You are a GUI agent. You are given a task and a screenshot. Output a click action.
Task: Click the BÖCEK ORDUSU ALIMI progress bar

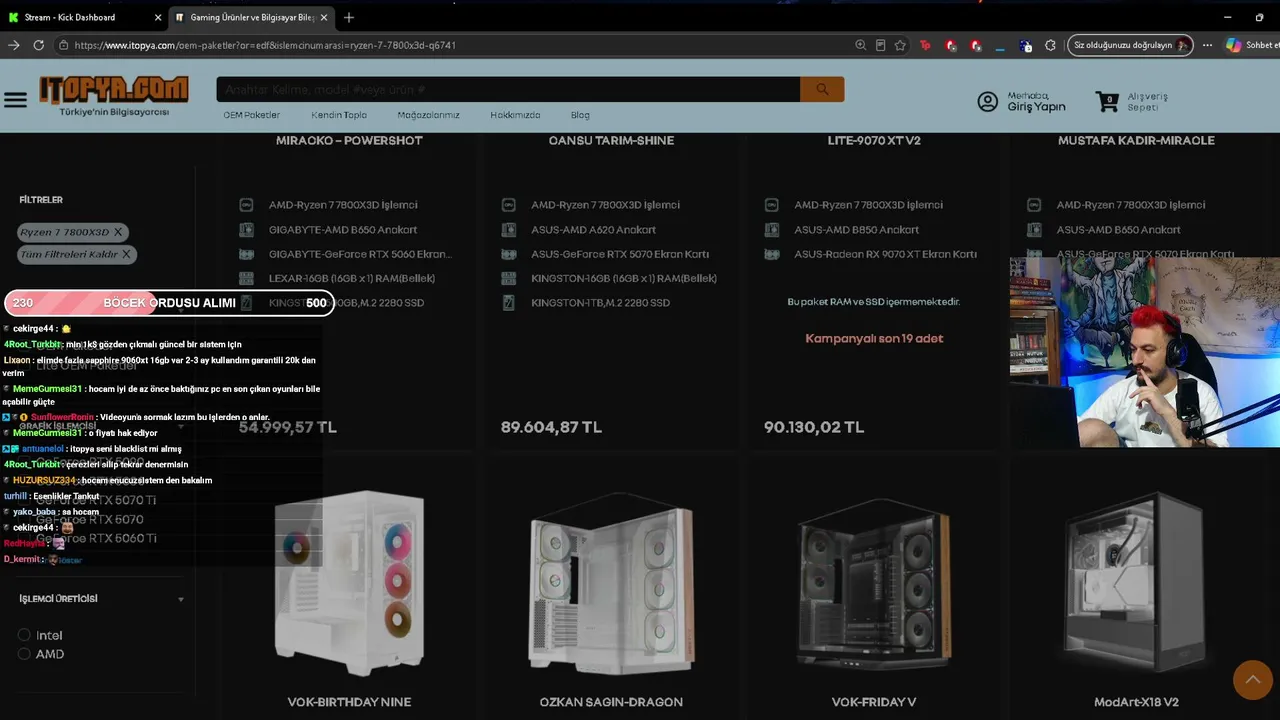169,303
